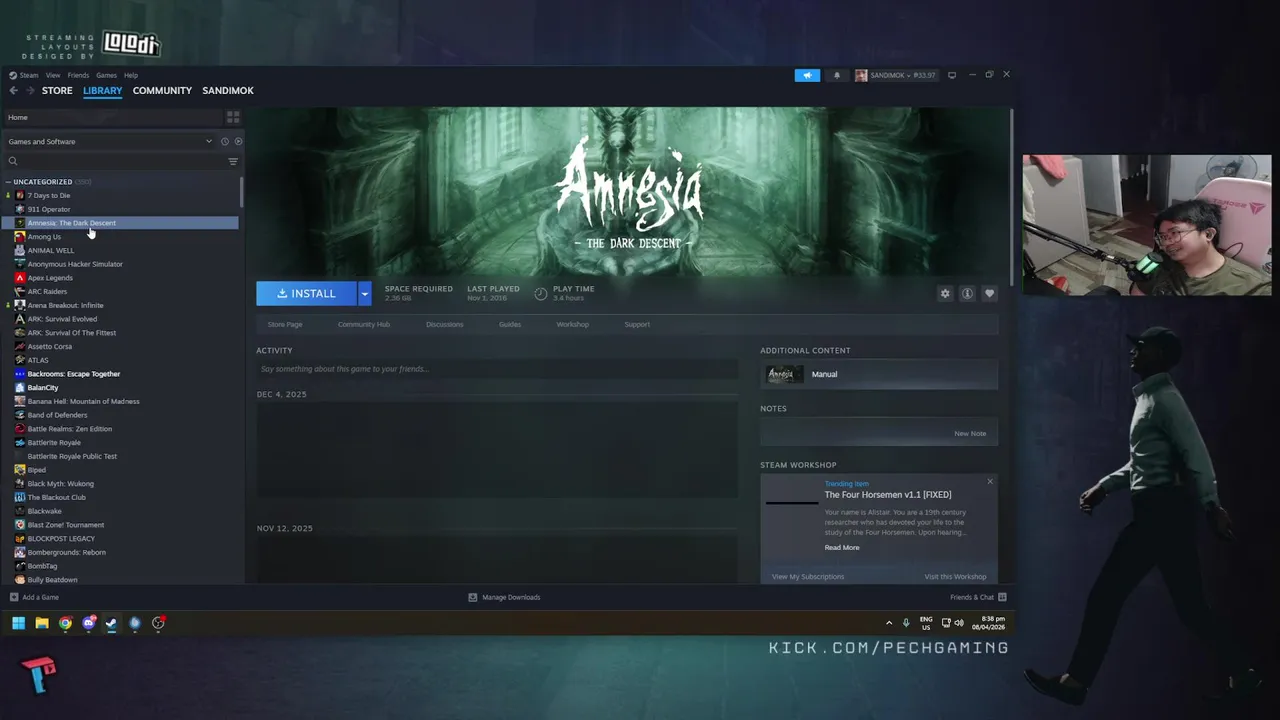
Task: Click the Assetto Corsa game icon
Action: pos(20,346)
